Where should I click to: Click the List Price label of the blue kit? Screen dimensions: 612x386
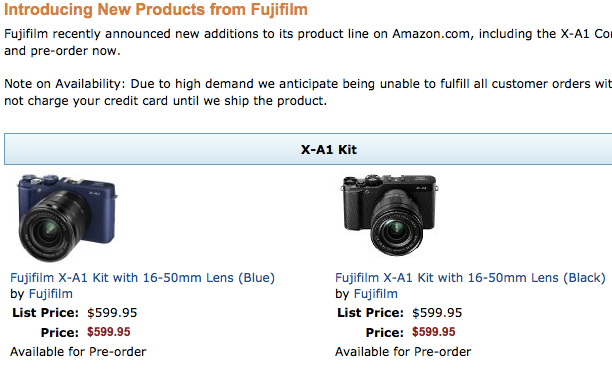click(x=46, y=313)
